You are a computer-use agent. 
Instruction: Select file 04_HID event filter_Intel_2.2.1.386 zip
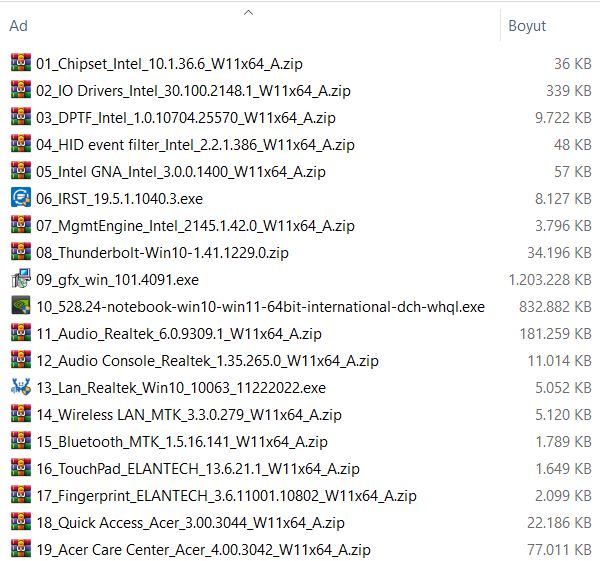tap(195, 145)
